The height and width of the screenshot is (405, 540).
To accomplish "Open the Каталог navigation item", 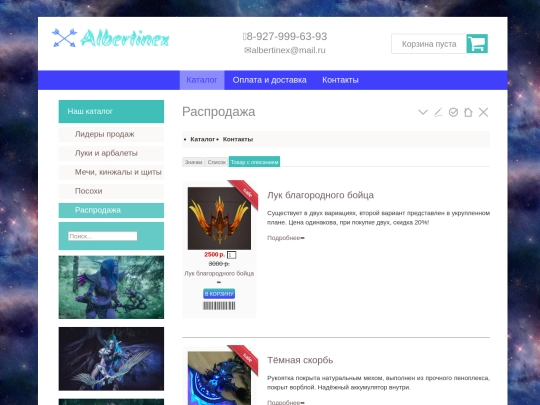I will tap(202, 80).
